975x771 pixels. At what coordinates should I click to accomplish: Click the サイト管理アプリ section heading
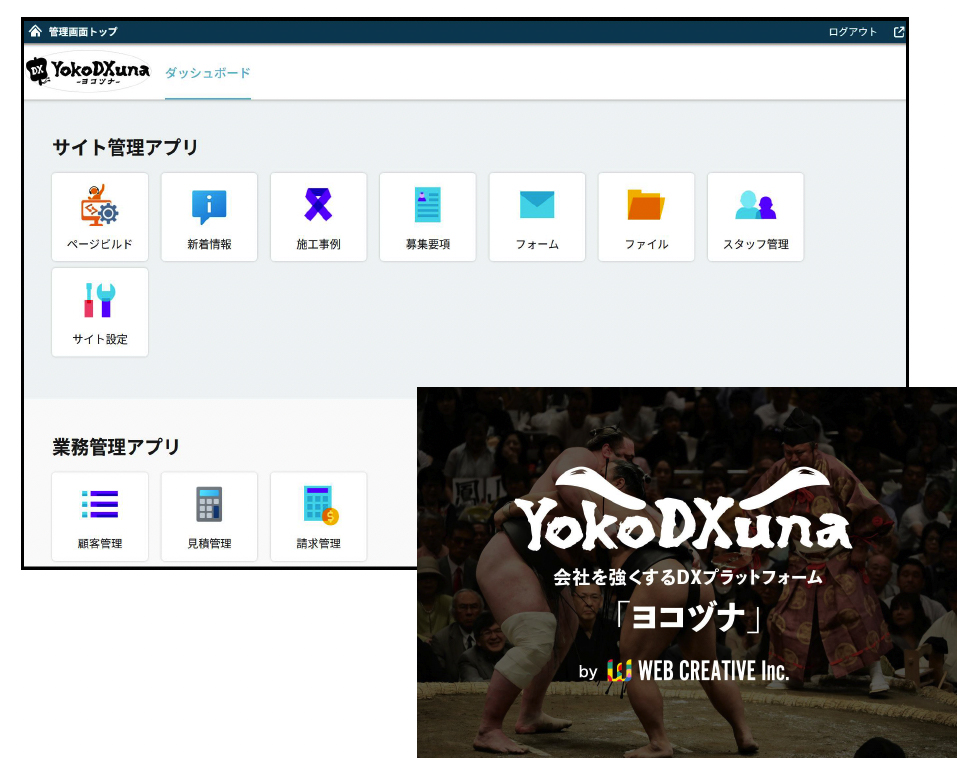(125, 147)
